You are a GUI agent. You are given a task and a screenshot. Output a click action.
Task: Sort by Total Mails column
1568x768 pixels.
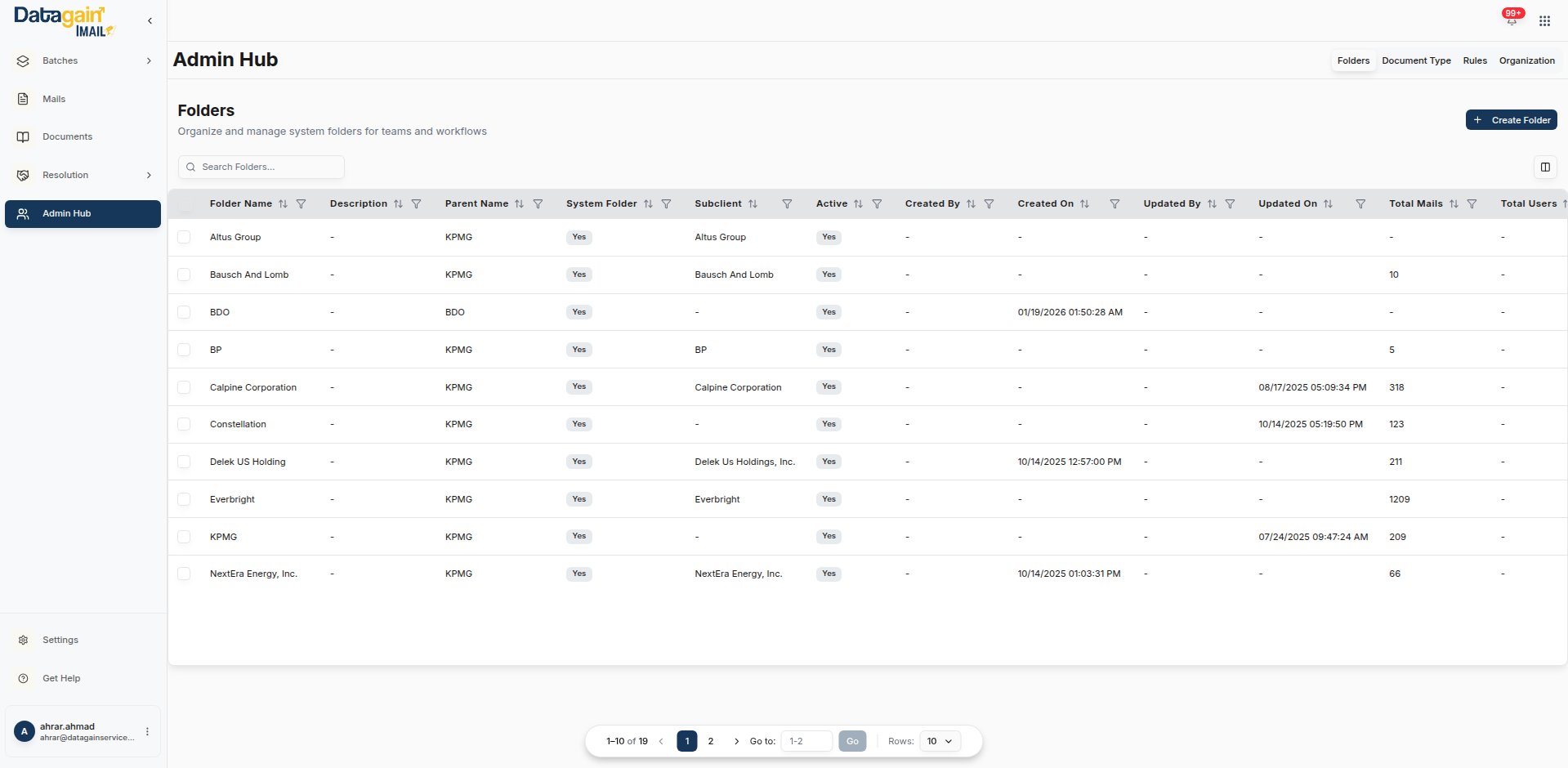pos(1454,204)
